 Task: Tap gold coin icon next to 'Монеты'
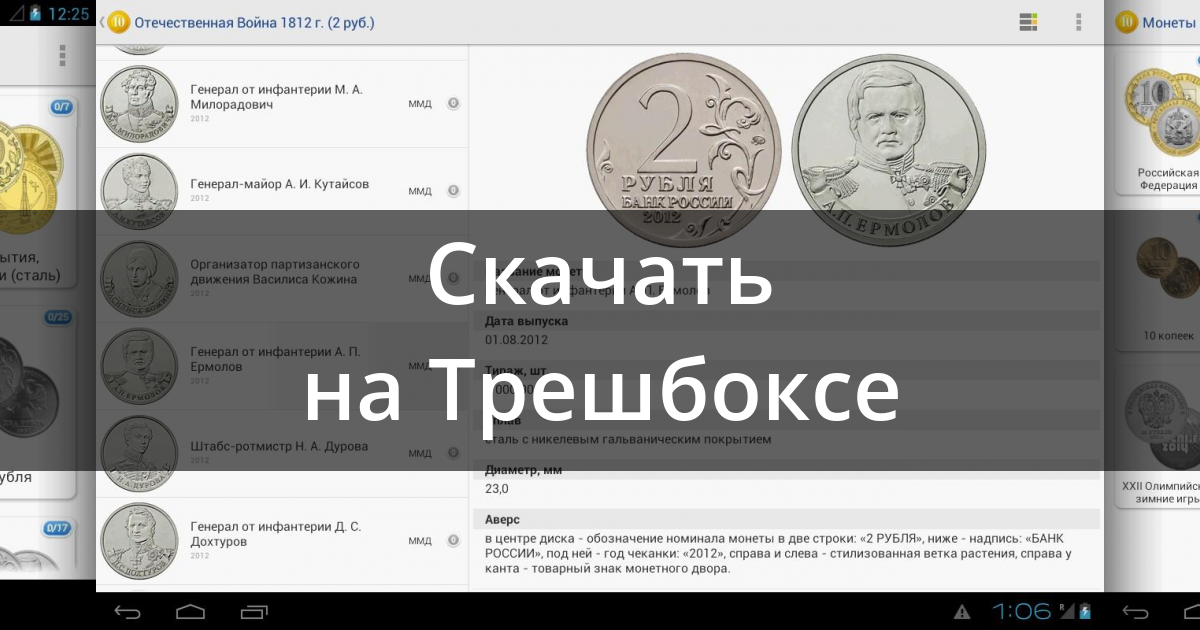tap(1127, 22)
